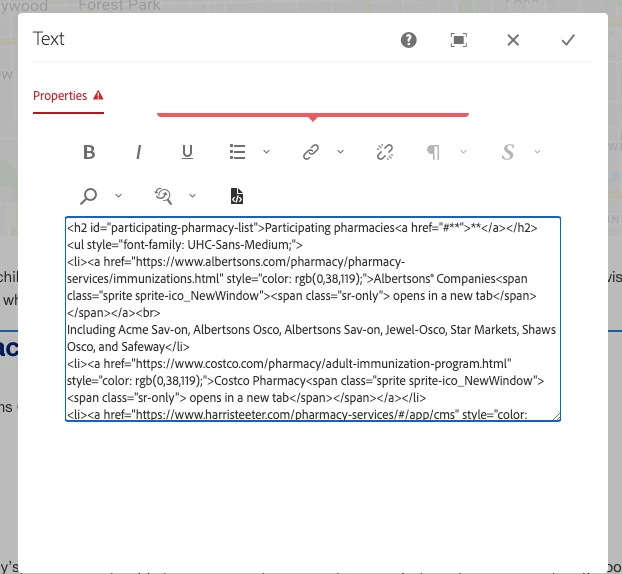The image size is (622, 574).
Task: Expand the paragraph formats dropdown arrow
Action: 463,152
